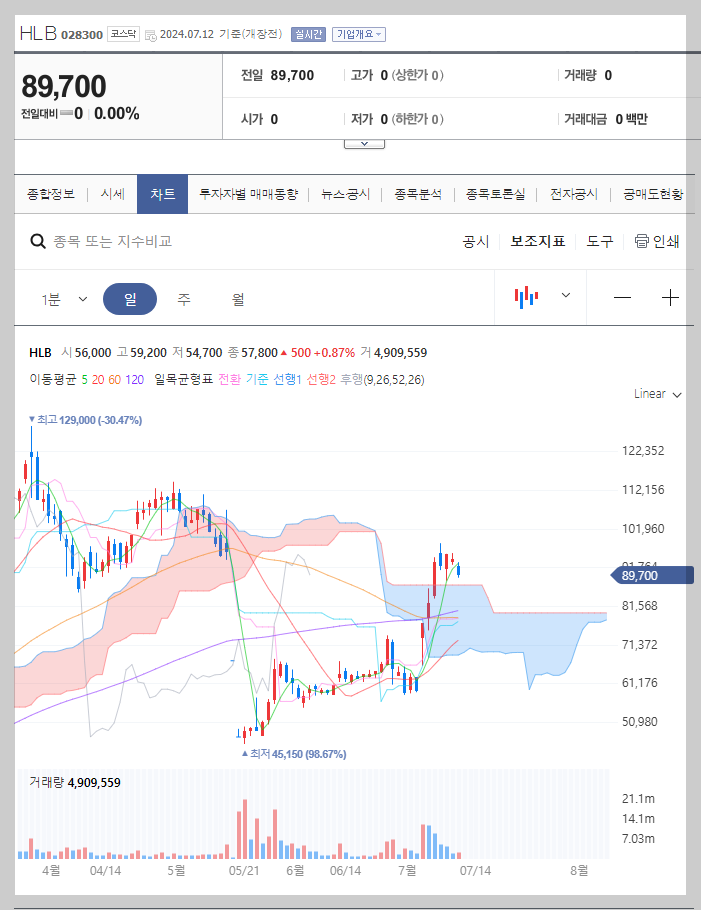Image resolution: width=701 pixels, height=910 pixels.
Task: Open the 도구 drawing tools menu
Action: (x=597, y=241)
